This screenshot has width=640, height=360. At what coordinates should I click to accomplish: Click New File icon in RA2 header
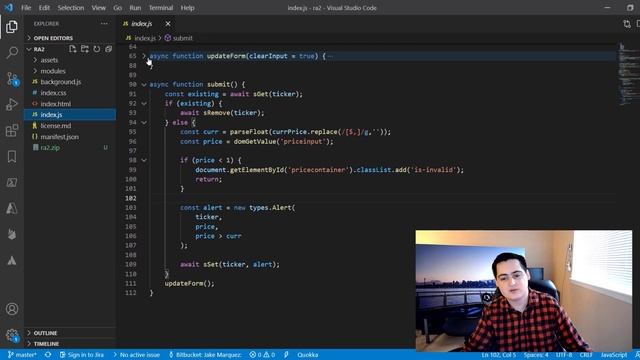point(73,49)
